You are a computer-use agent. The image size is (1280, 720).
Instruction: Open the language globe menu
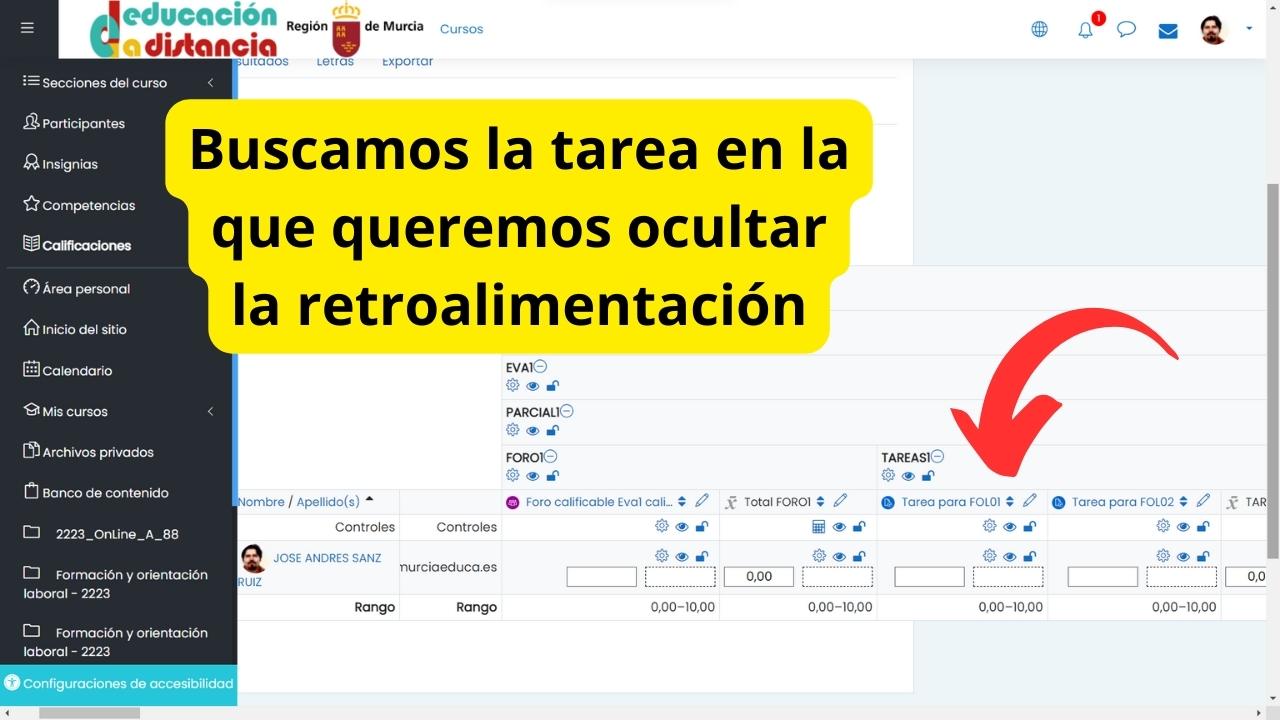[1040, 29]
